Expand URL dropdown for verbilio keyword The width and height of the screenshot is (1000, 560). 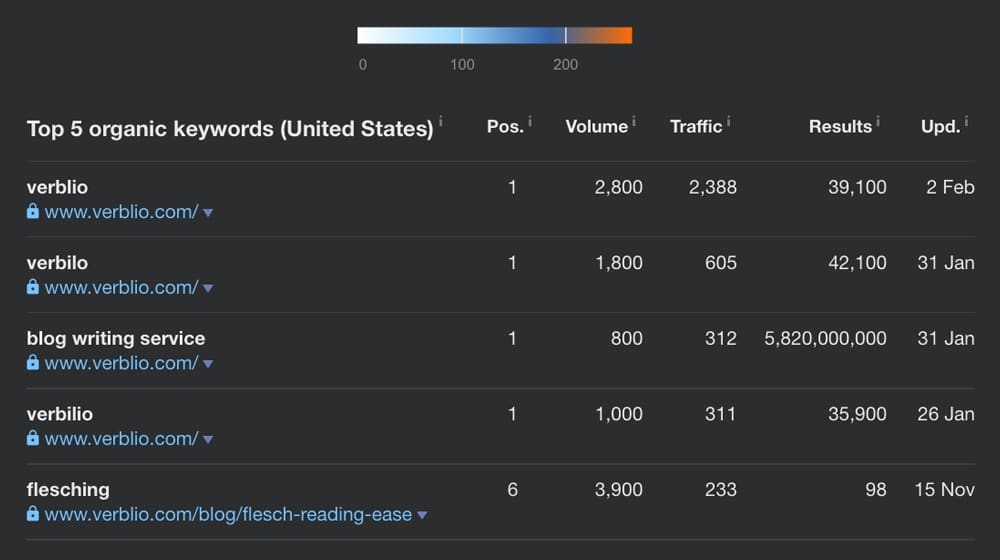point(208,440)
